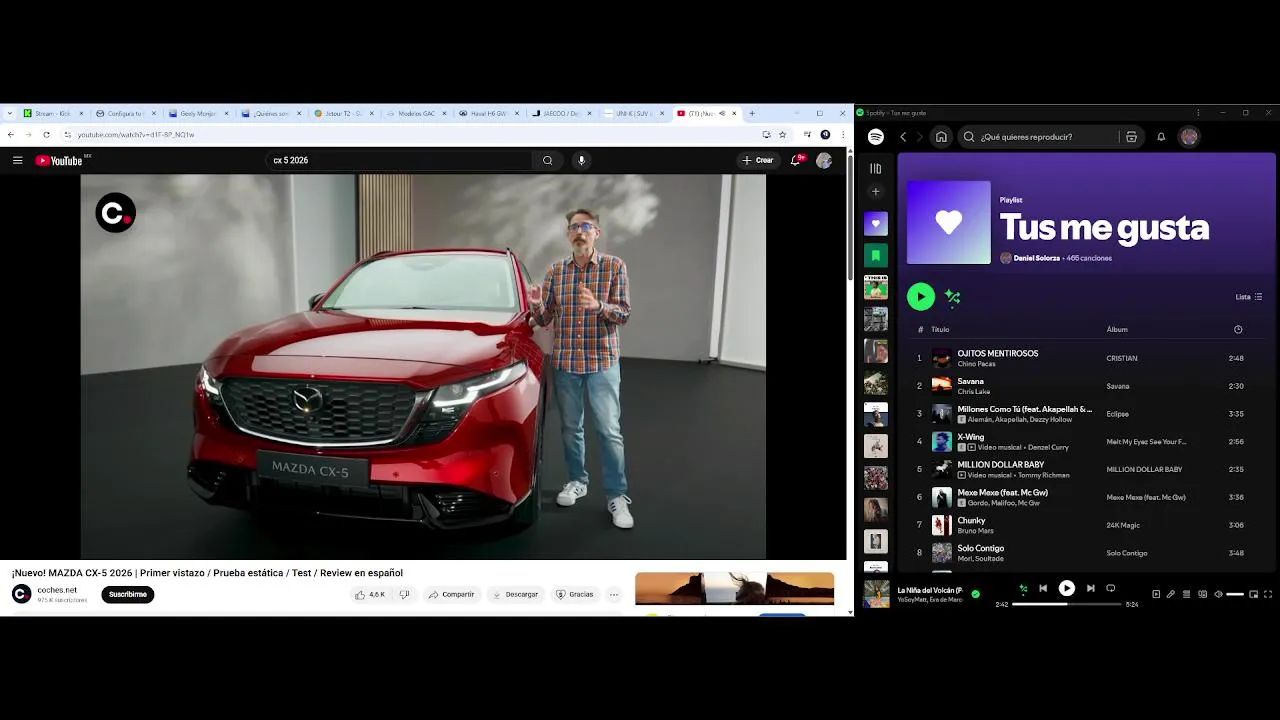Image resolution: width=1280 pixels, height=720 pixels.
Task: Skip to previous track in Spotify
Action: (1043, 588)
